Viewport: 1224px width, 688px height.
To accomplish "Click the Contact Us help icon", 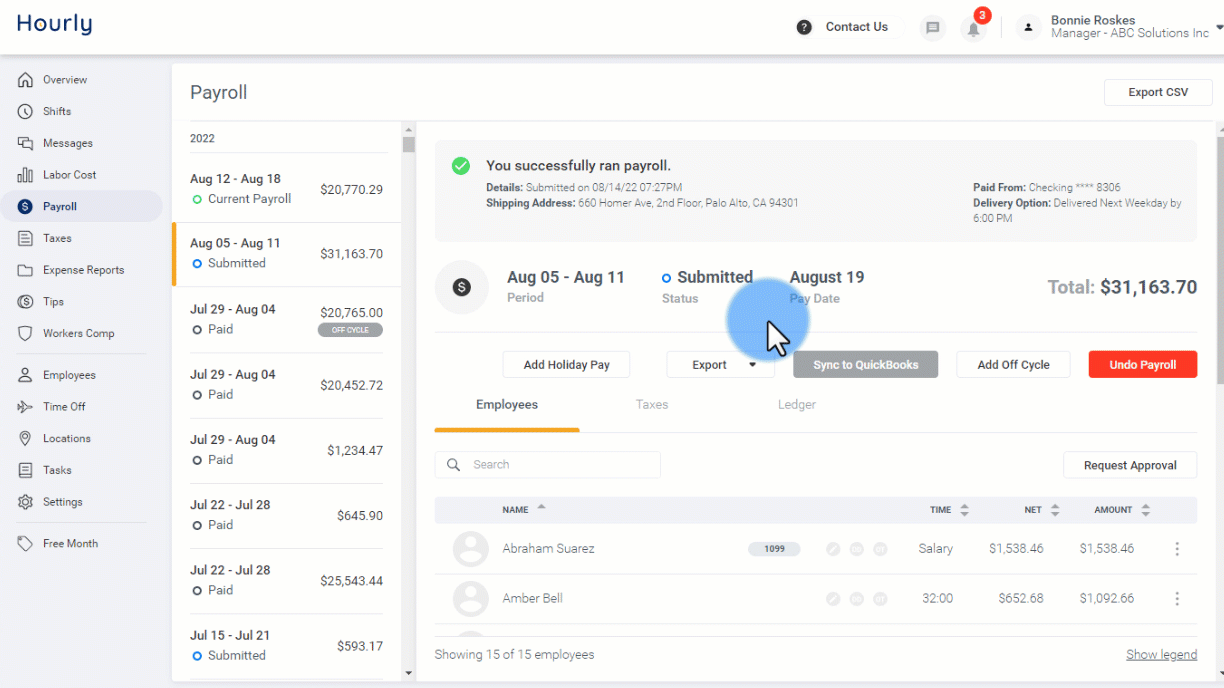I will click(804, 27).
